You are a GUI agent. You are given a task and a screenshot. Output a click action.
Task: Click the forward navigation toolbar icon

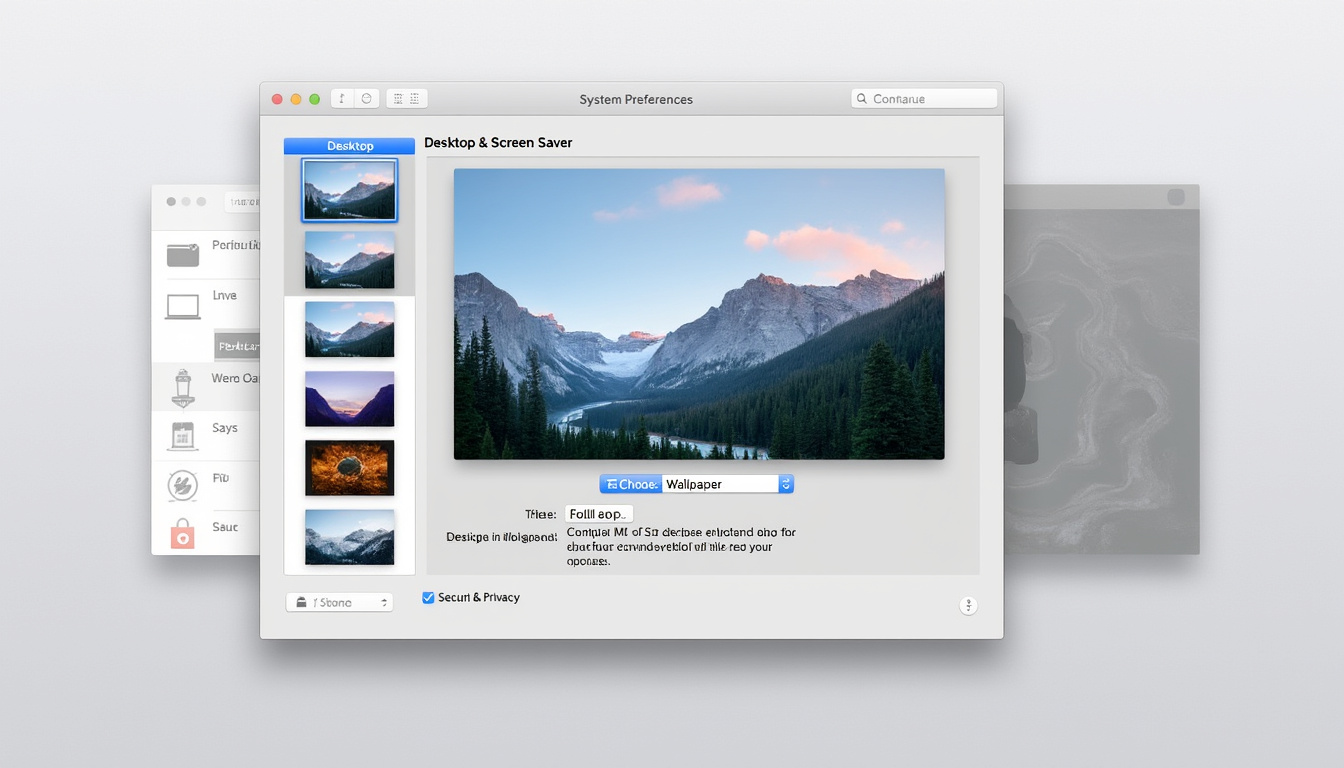(366, 99)
